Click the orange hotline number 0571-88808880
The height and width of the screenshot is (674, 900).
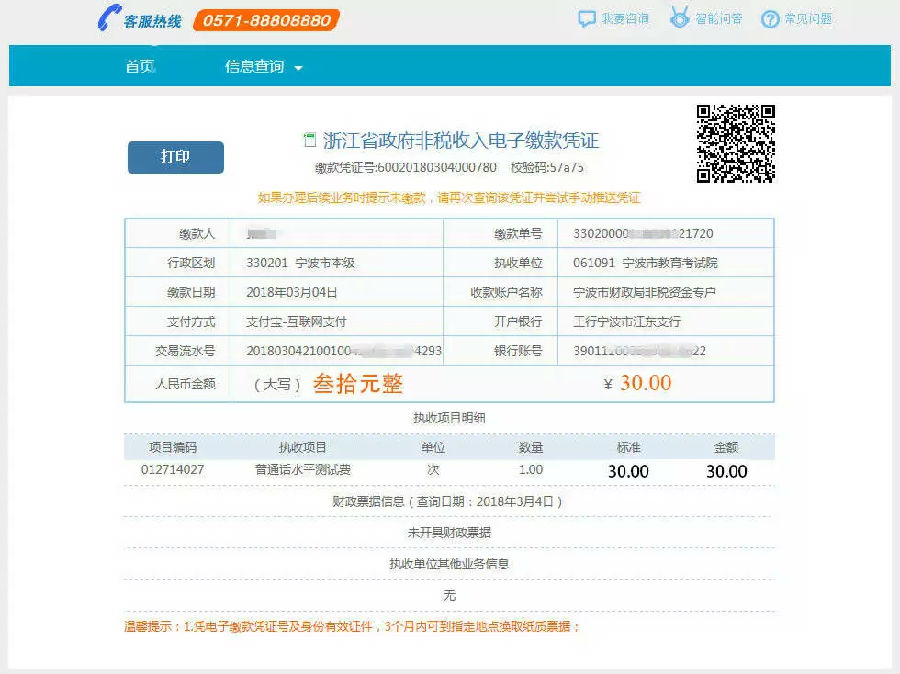[265, 20]
